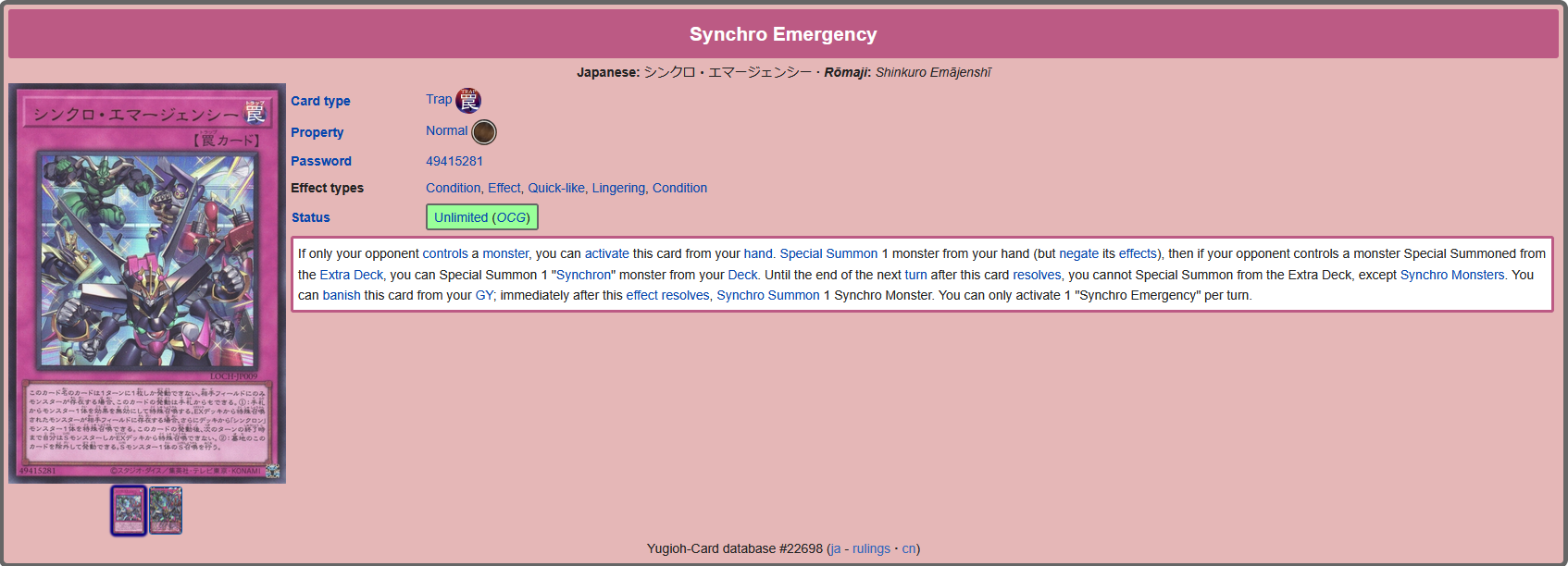Open the 'effects' link in card text
The width and height of the screenshot is (1568, 566).
(x=1138, y=253)
